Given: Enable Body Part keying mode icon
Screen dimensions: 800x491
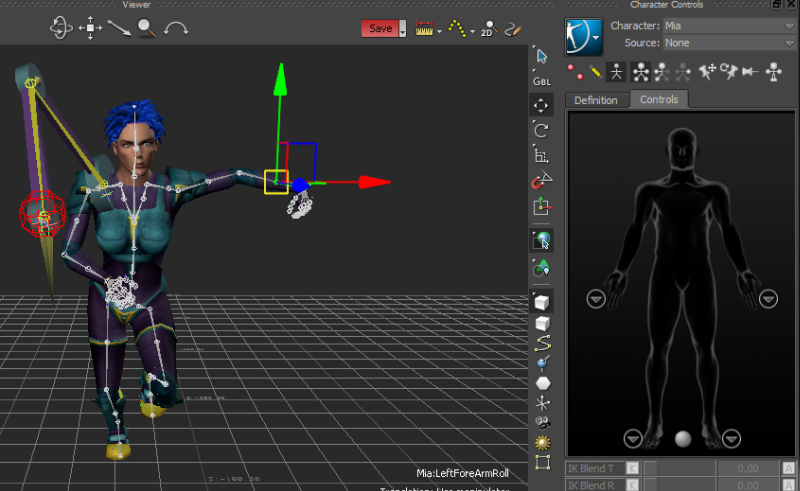Looking at the screenshot, I should coord(662,72).
